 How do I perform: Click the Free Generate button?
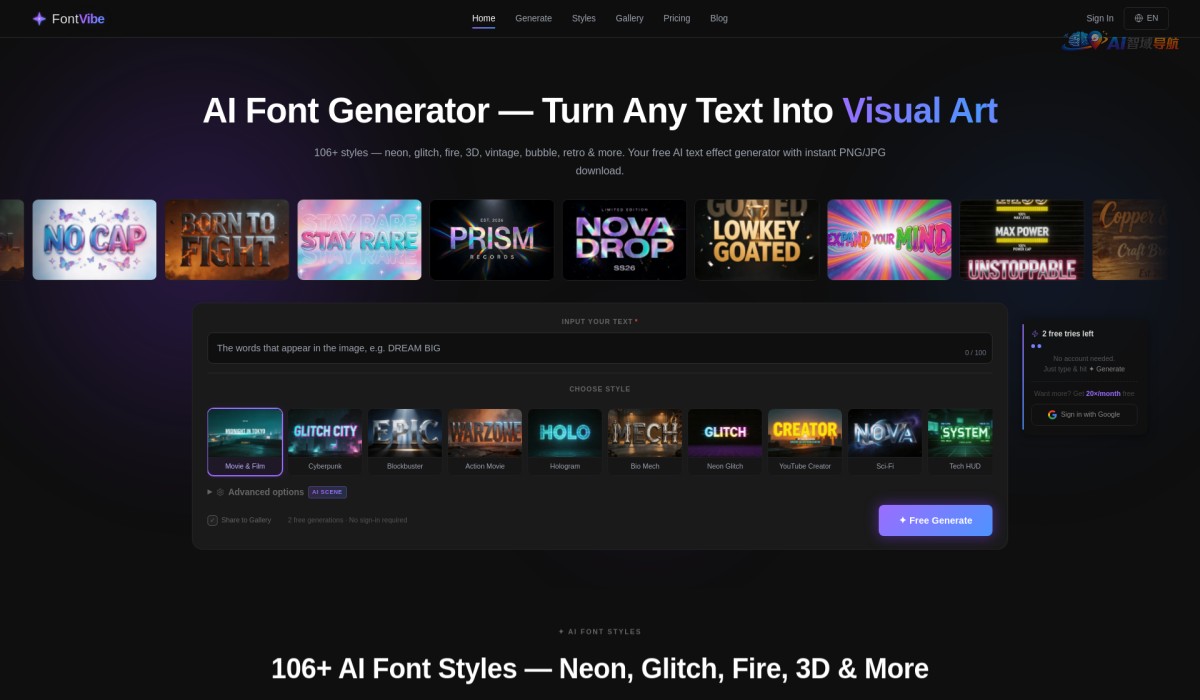936,520
